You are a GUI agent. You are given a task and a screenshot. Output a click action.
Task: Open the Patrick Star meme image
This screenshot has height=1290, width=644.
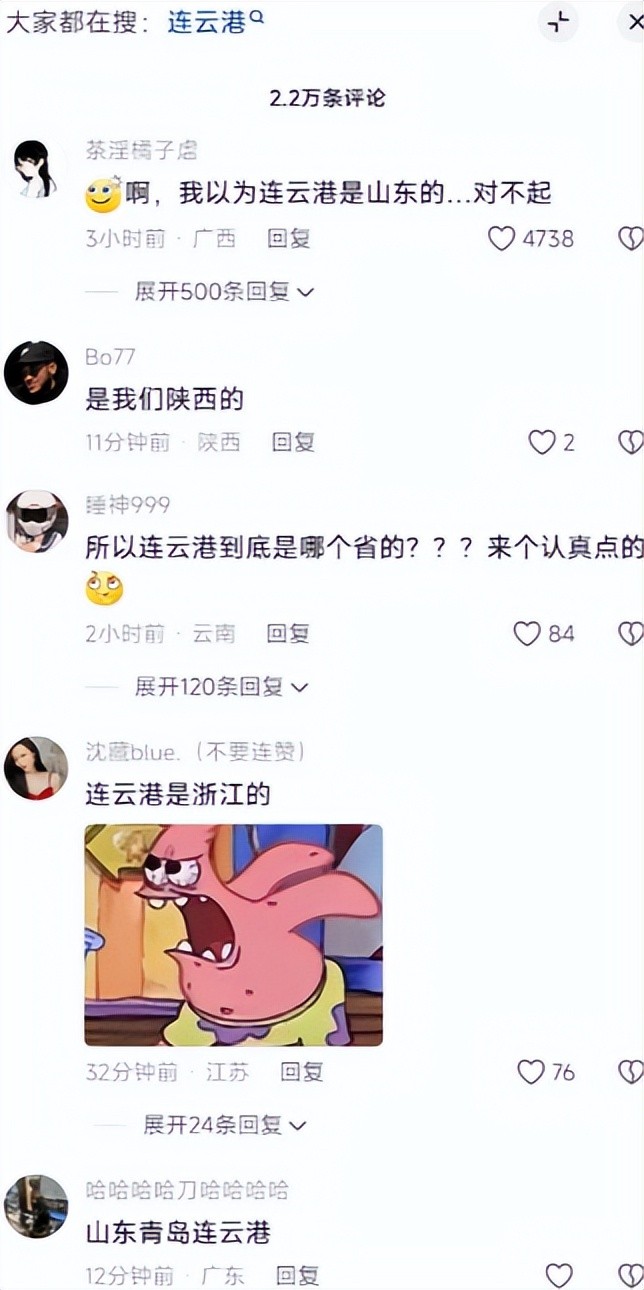click(x=233, y=935)
